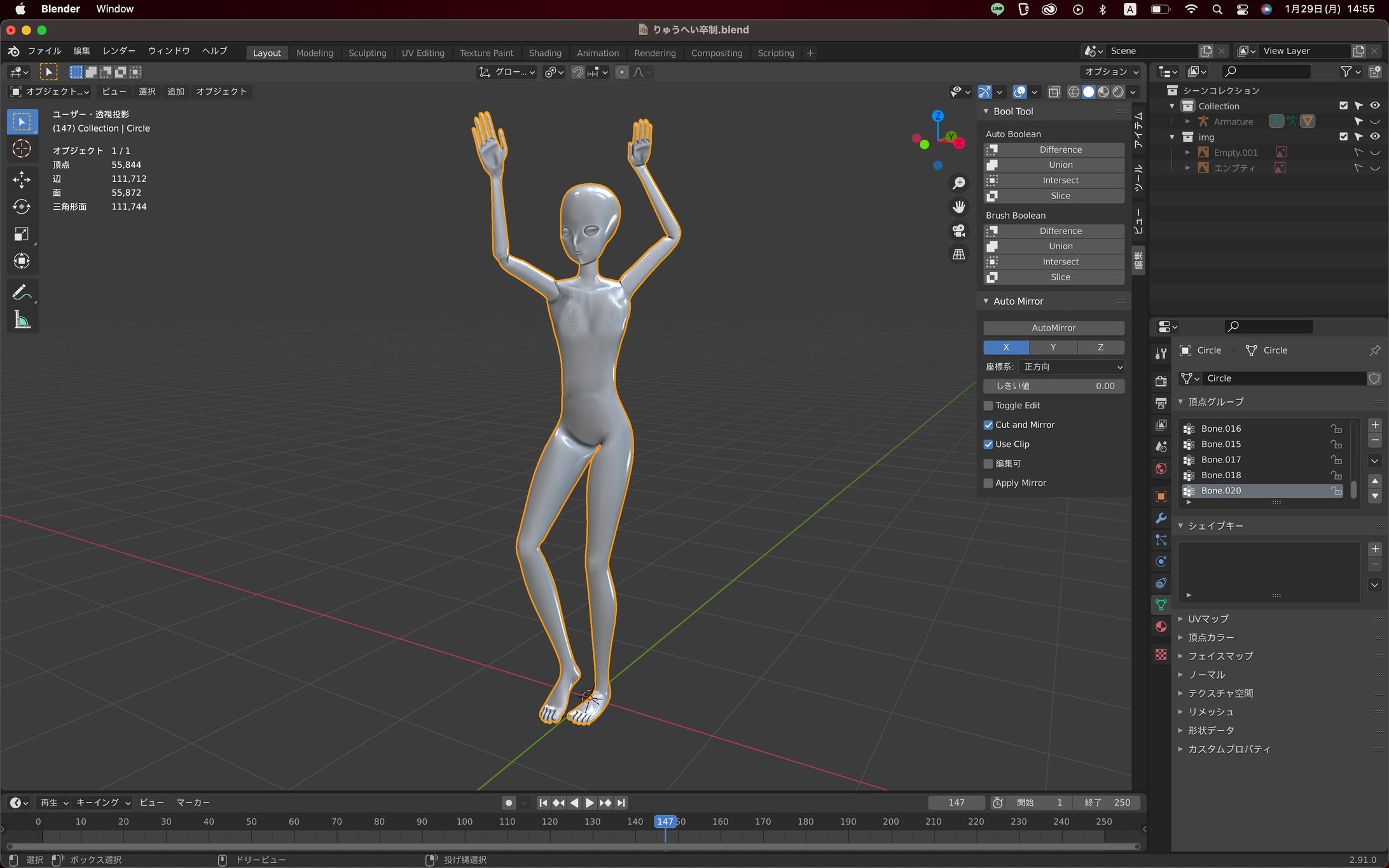Open the Modifier properties wrench tab
The height and width of the screenshot is (868, 1389).
pyautogui.click(x=1161, y=518)
